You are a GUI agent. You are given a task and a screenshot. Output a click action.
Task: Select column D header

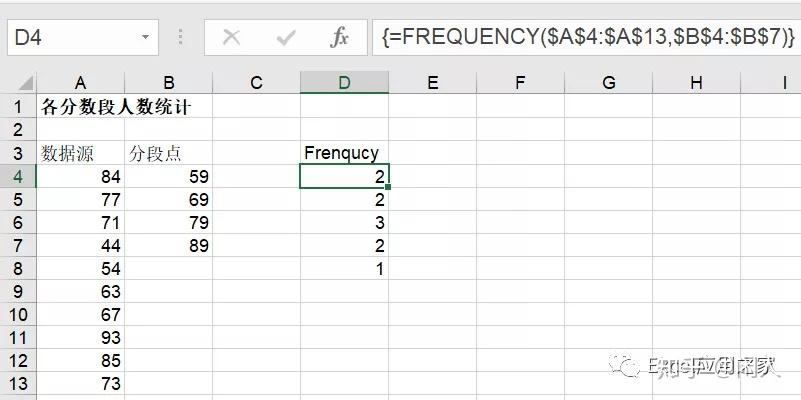(x=344, y=83)
